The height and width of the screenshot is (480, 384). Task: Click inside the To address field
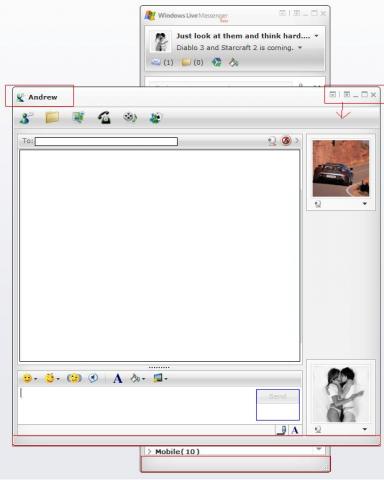pos(106,142)
